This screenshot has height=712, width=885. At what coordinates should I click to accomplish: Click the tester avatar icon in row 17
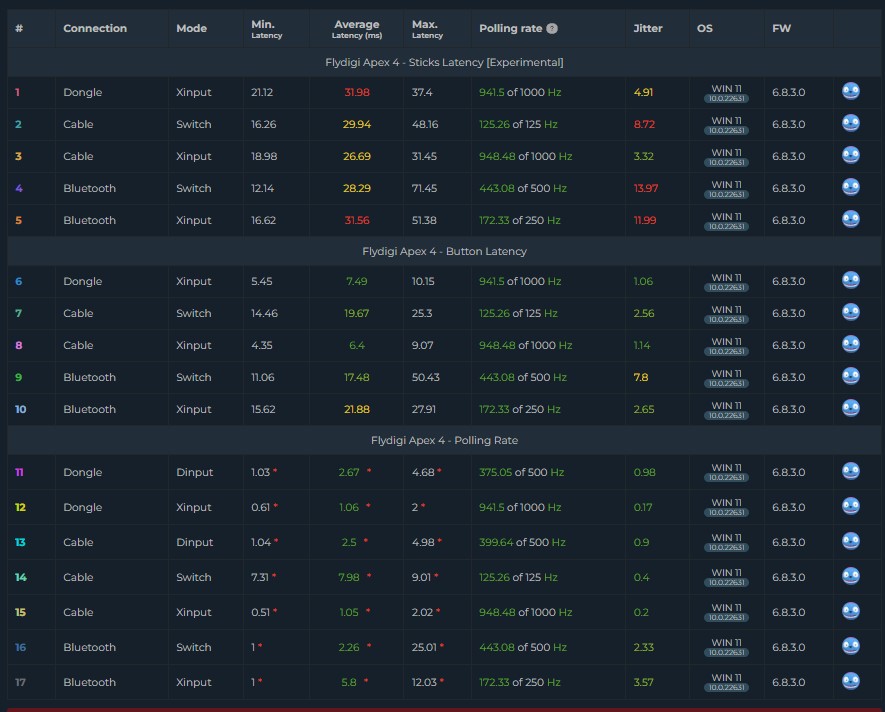[x=851, y=682]
